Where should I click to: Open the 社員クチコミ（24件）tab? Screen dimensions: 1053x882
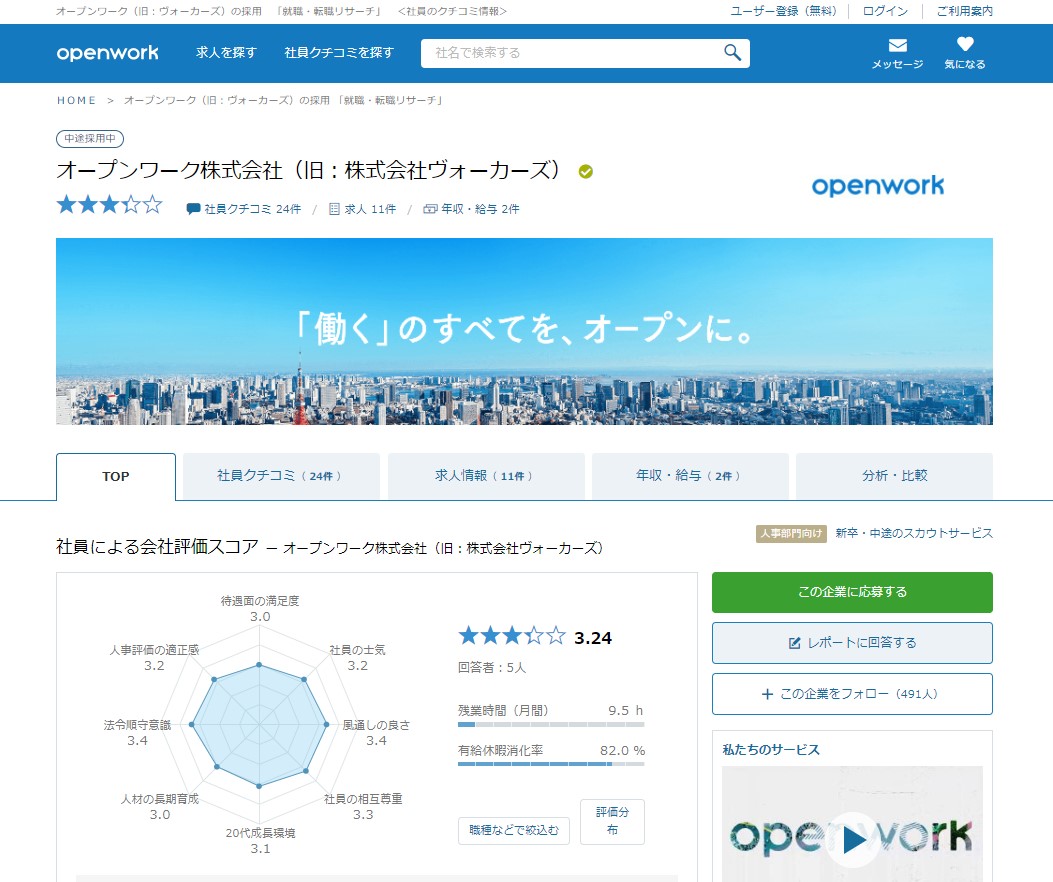pyautogui.click(x=282, y=477)
